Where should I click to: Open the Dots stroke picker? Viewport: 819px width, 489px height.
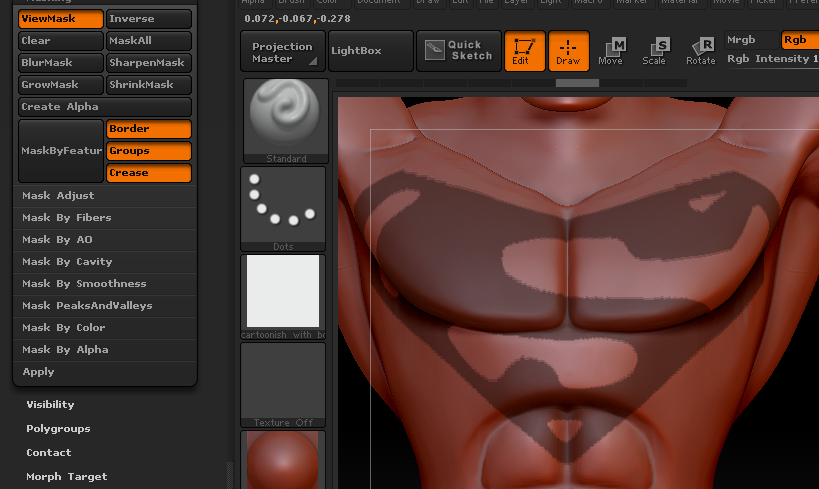[x=283, y=209]
